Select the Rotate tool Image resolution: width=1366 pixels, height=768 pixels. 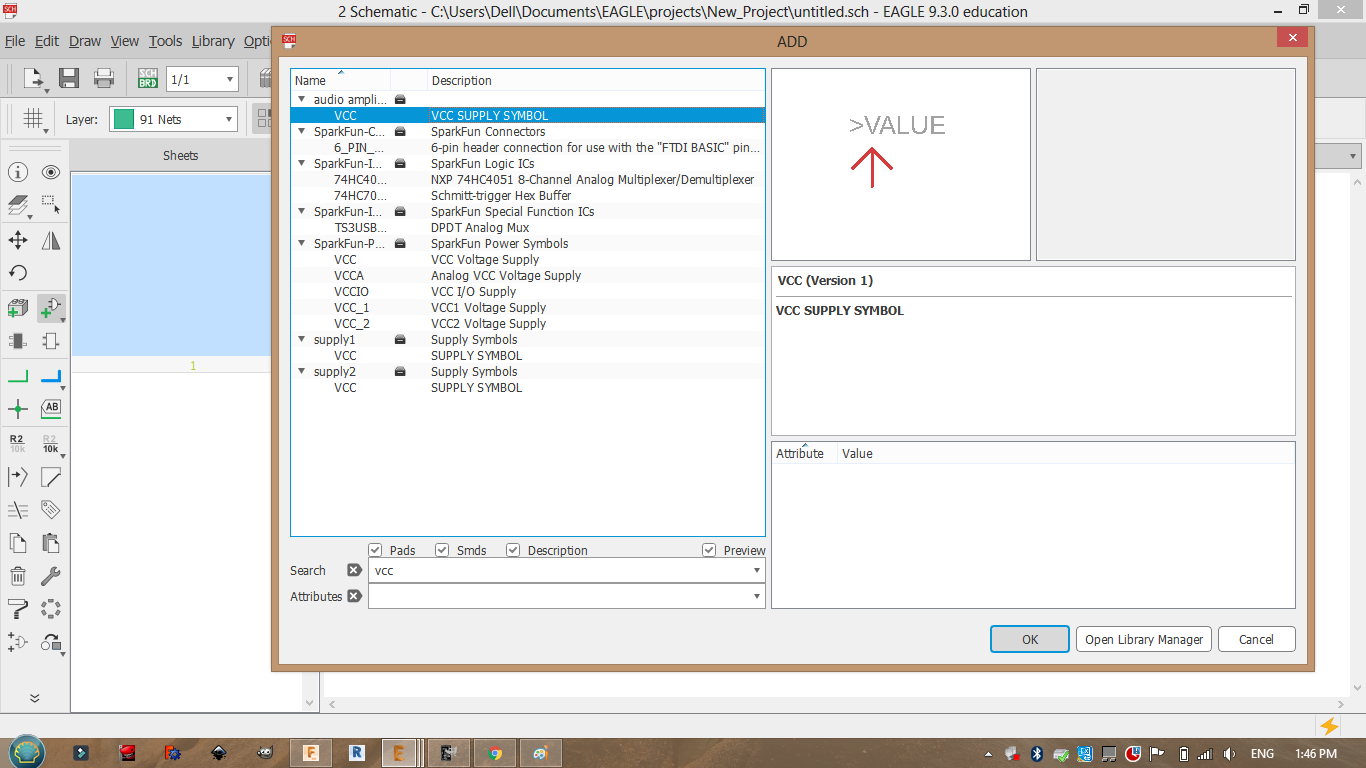pyautogui.click(x=18, y=273)
